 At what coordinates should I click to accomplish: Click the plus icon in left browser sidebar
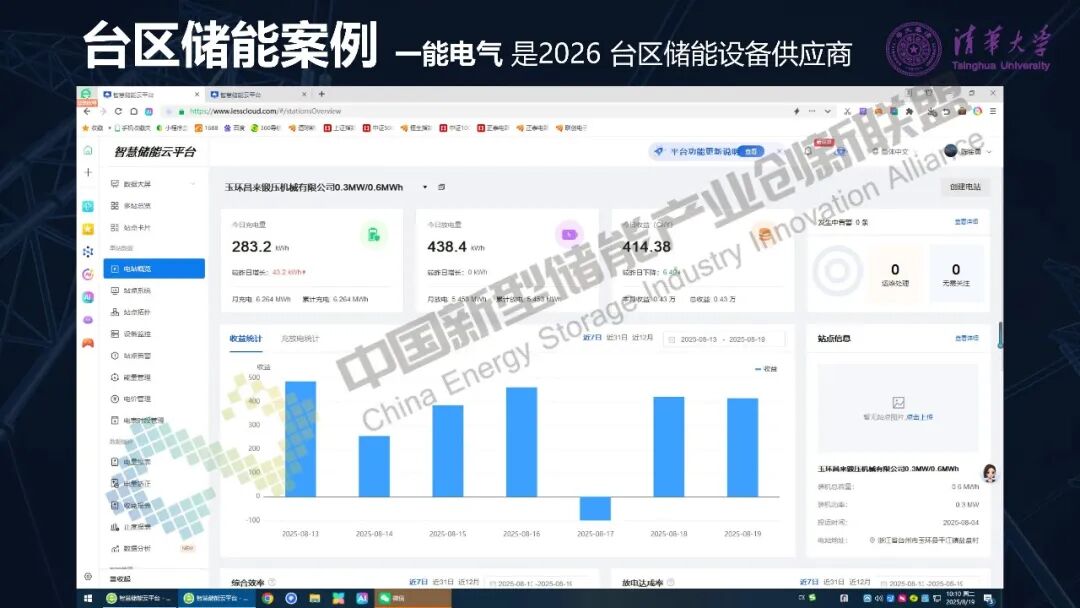(x=87, y=172)
